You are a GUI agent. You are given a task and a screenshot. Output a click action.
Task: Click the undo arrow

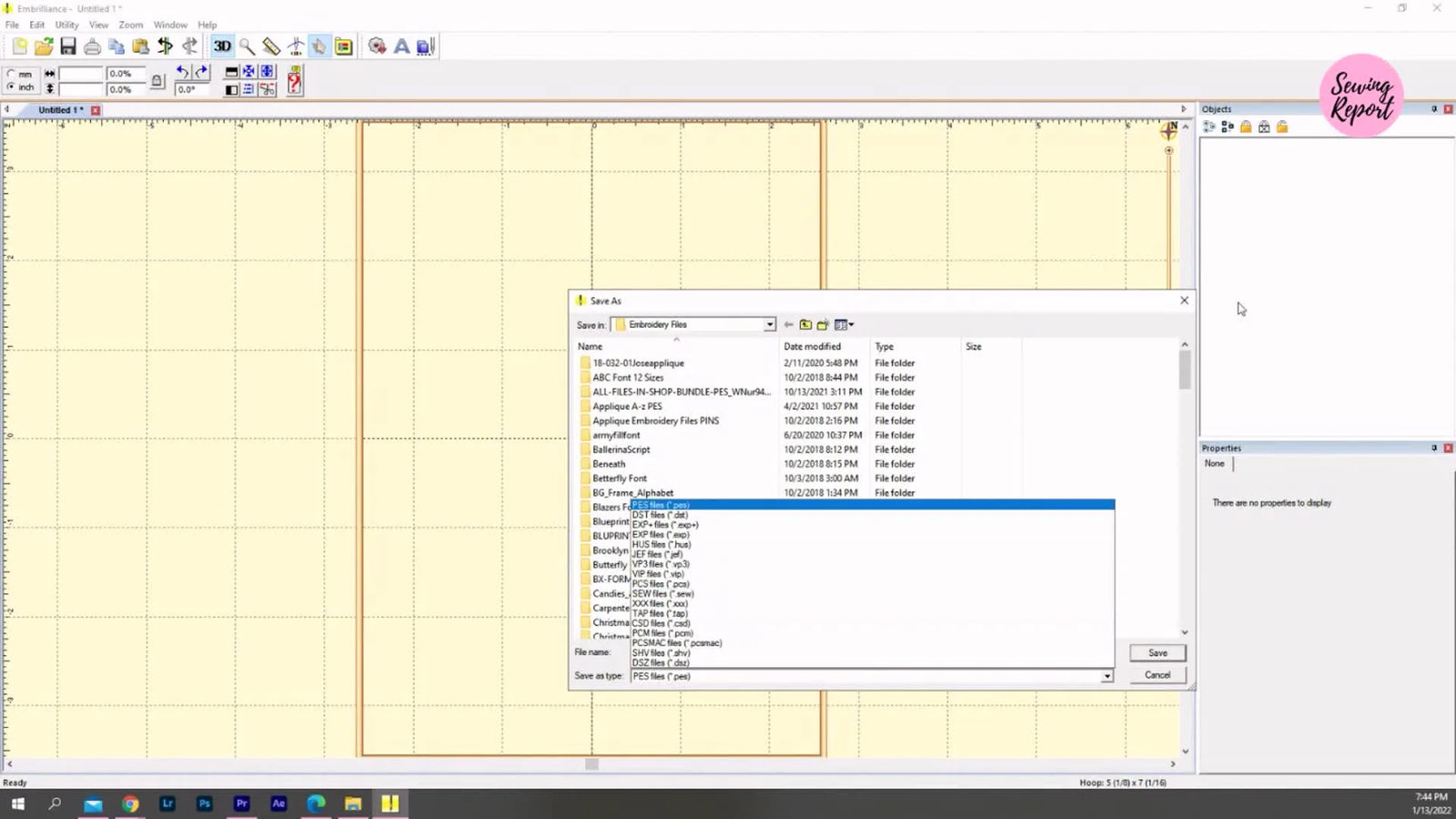[x=183, y=72]
